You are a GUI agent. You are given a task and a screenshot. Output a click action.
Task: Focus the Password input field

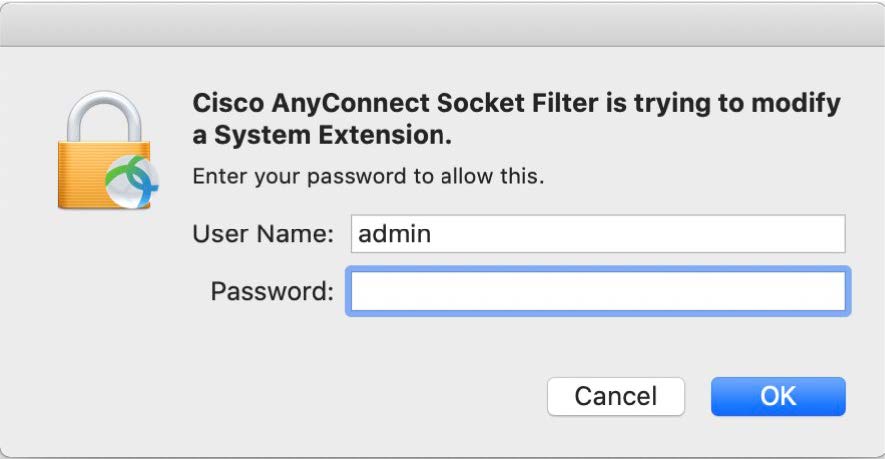tap(597, 292)
